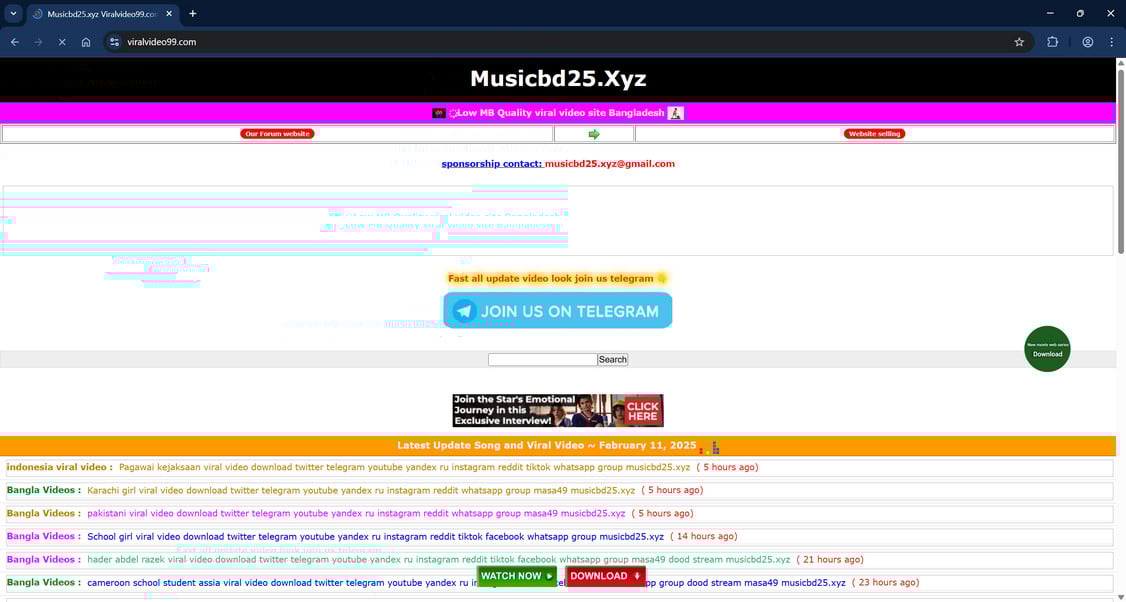Open the 'Our Forum website' button
This screenshot has width=1126, height=602.
click(x=277, y=134)
